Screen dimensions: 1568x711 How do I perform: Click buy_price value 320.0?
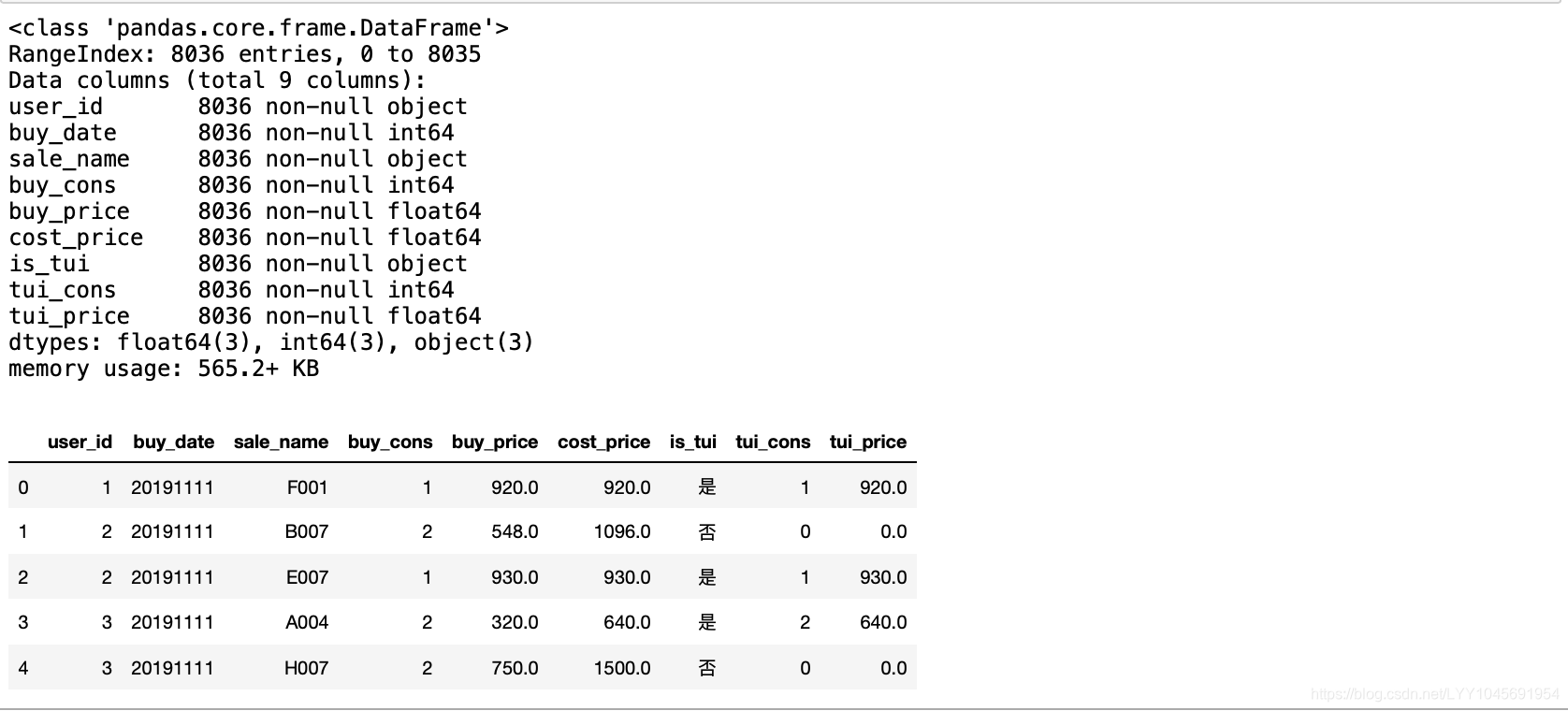click(x=515, y=622)
